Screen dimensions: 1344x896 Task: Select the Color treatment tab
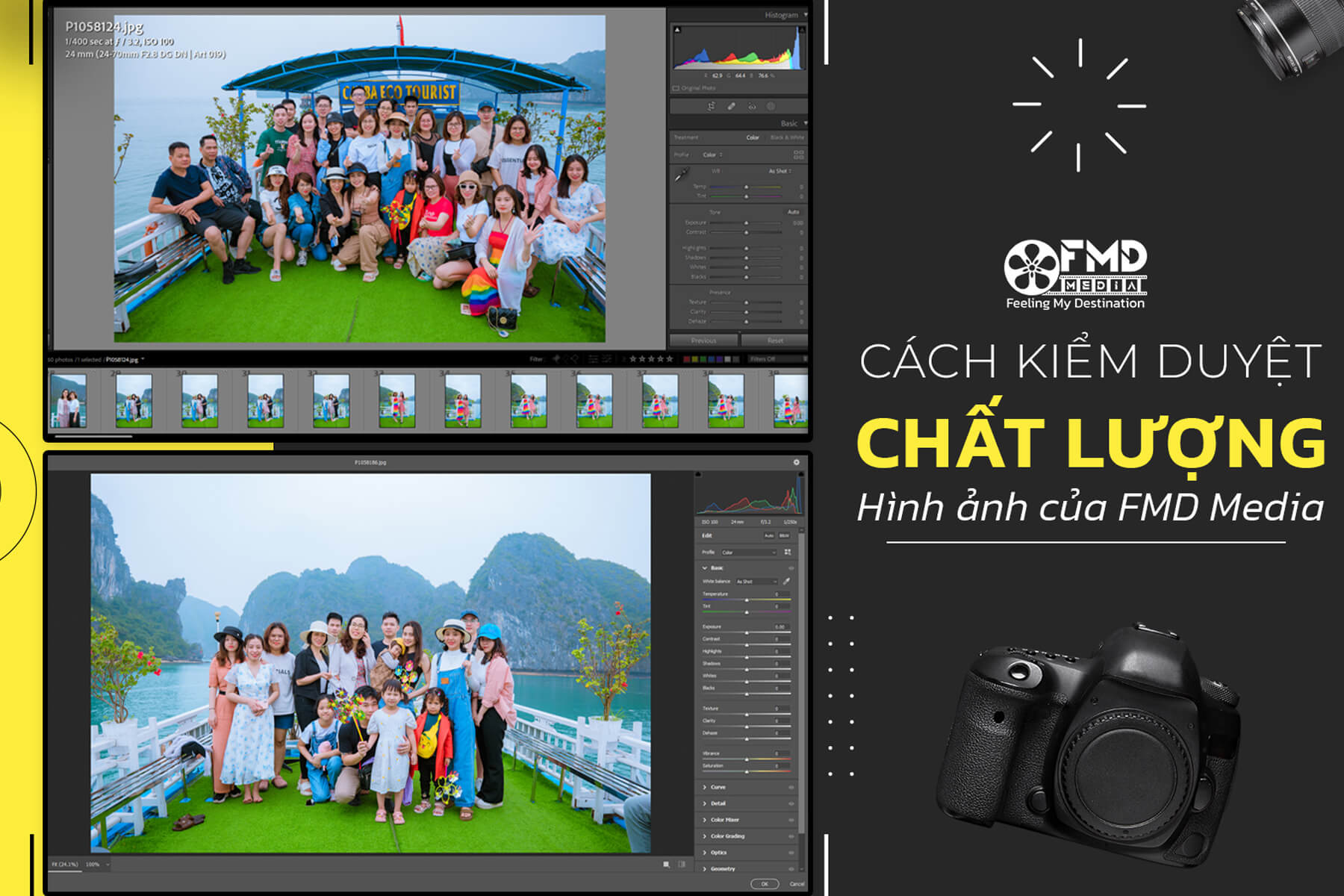click(753, 137)
